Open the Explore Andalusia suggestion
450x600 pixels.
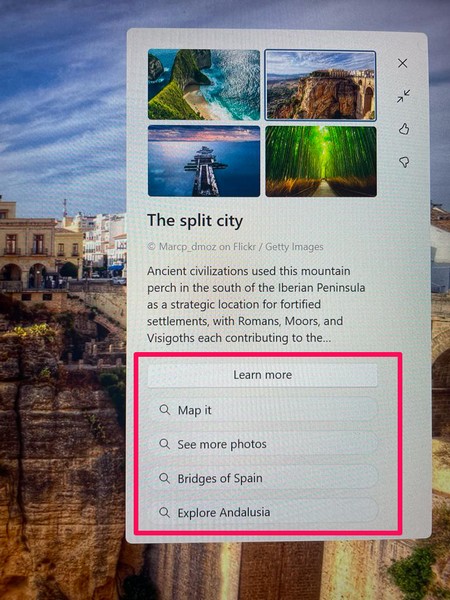coord(263,512)
